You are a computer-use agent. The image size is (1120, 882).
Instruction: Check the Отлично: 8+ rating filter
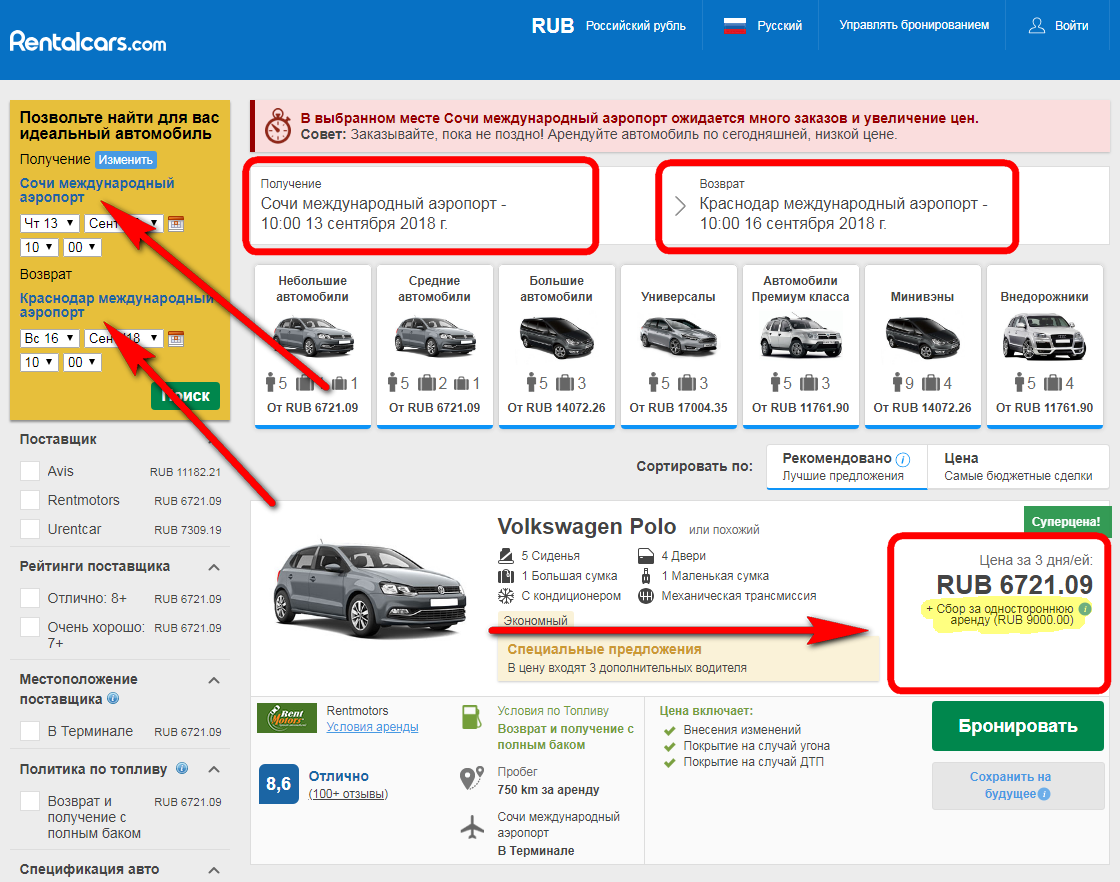[x=30, y=598]
